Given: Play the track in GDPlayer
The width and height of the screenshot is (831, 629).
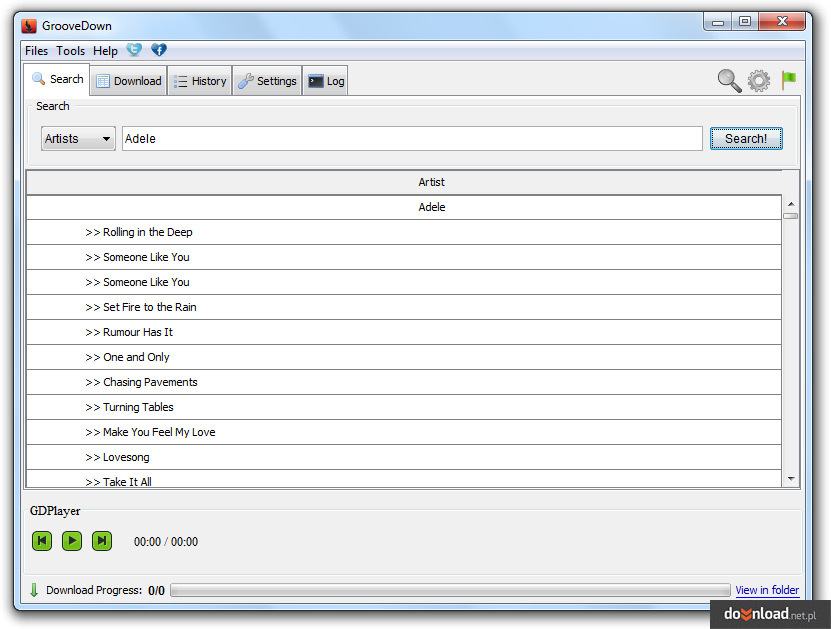Looking at the screenshot, I should pos(72,541).
